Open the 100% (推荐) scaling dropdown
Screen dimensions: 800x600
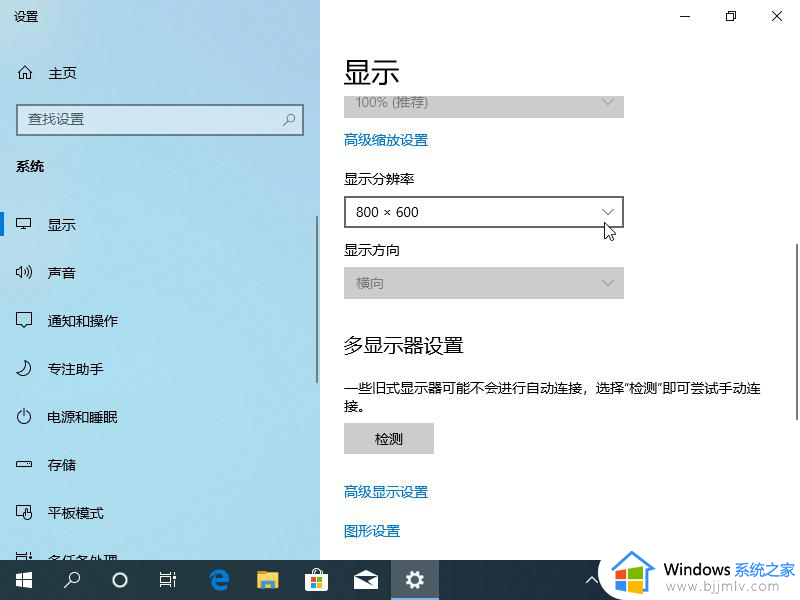pos(484,106)
